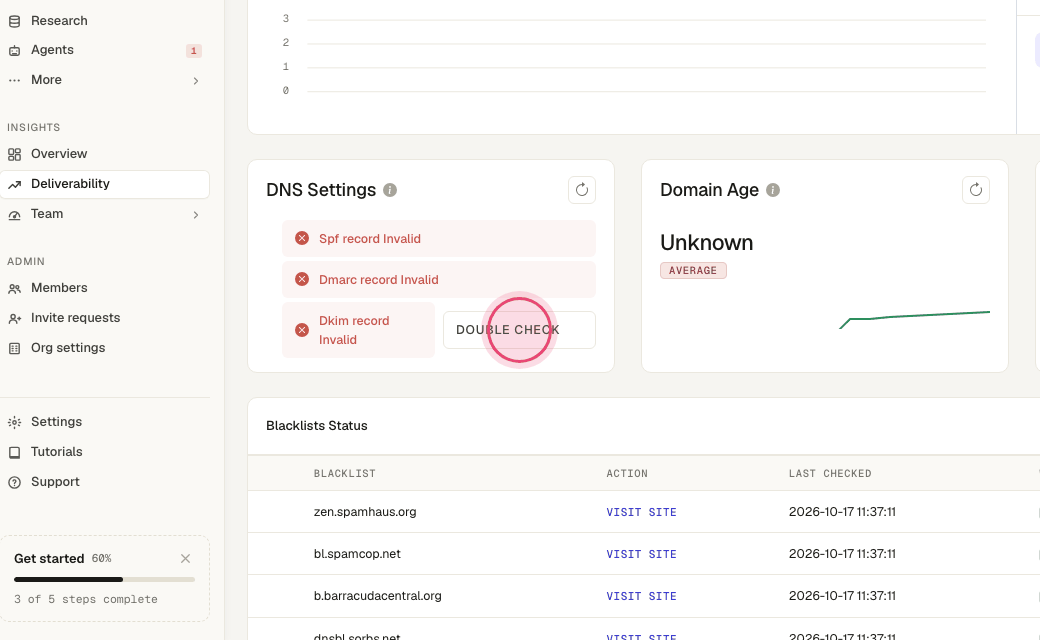This screenshot has height=640, width=1040.
Task: Show Domain Age info tooltip icon
Action: [773, 190]
